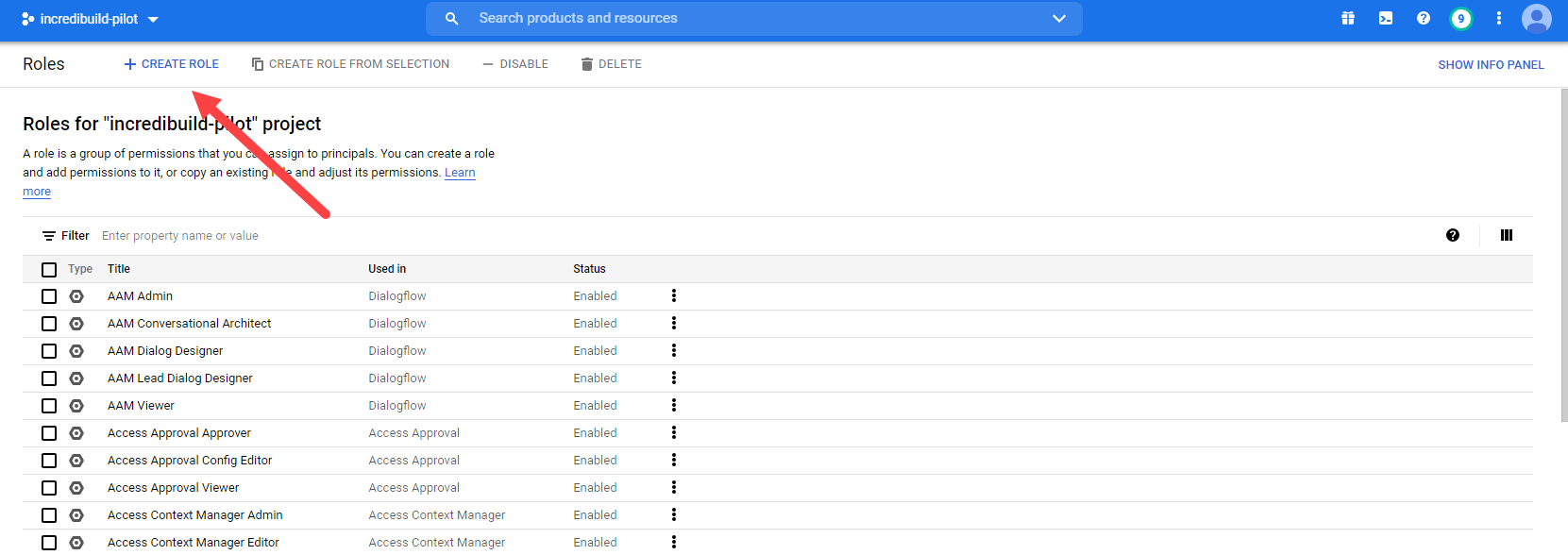Click 'Enabled' status of AAM Lead Dialog Designer

[x=595, y=378]
